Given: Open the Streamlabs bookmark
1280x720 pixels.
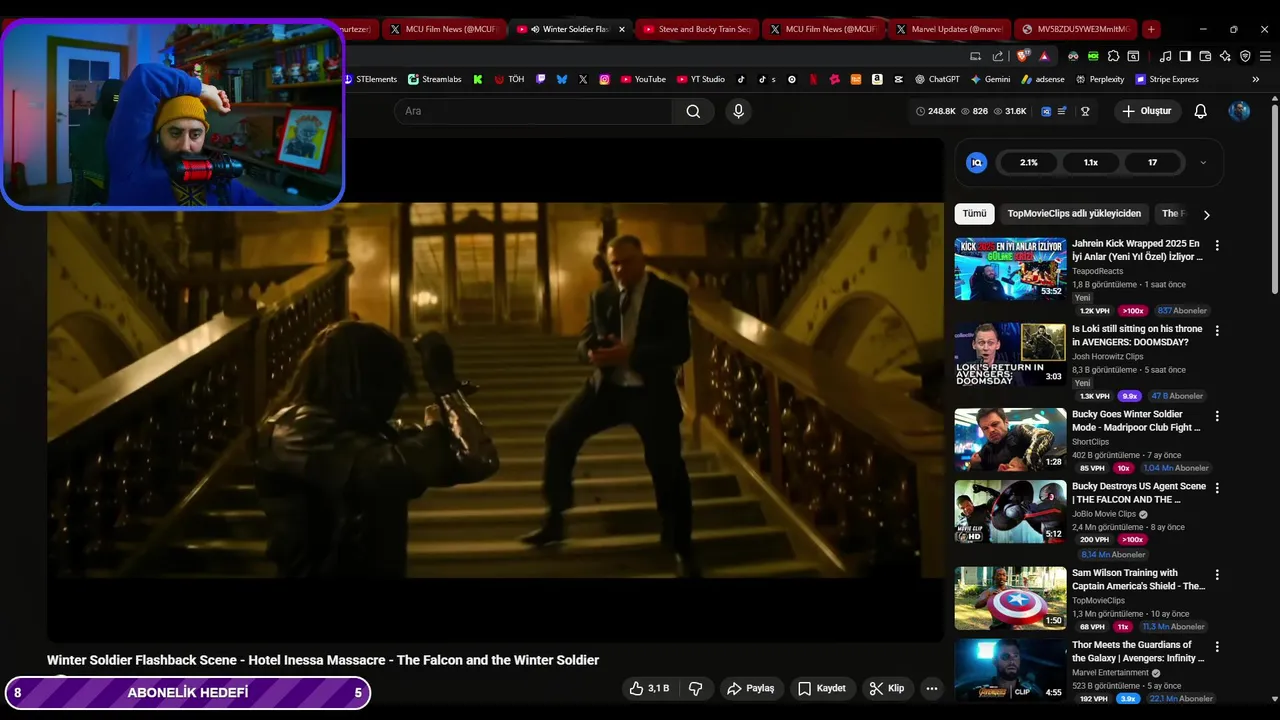Looking at the screenshot, I should click(435, 79).
